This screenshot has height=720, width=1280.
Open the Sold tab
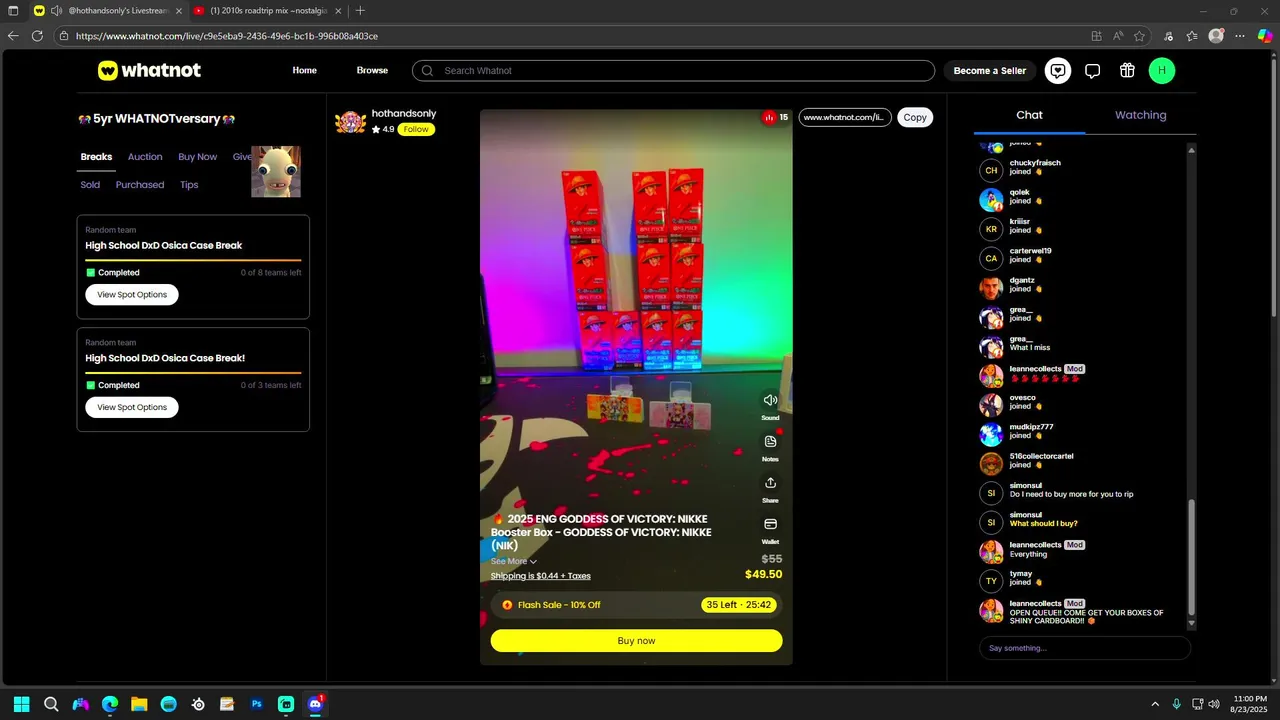coord(90,185)
